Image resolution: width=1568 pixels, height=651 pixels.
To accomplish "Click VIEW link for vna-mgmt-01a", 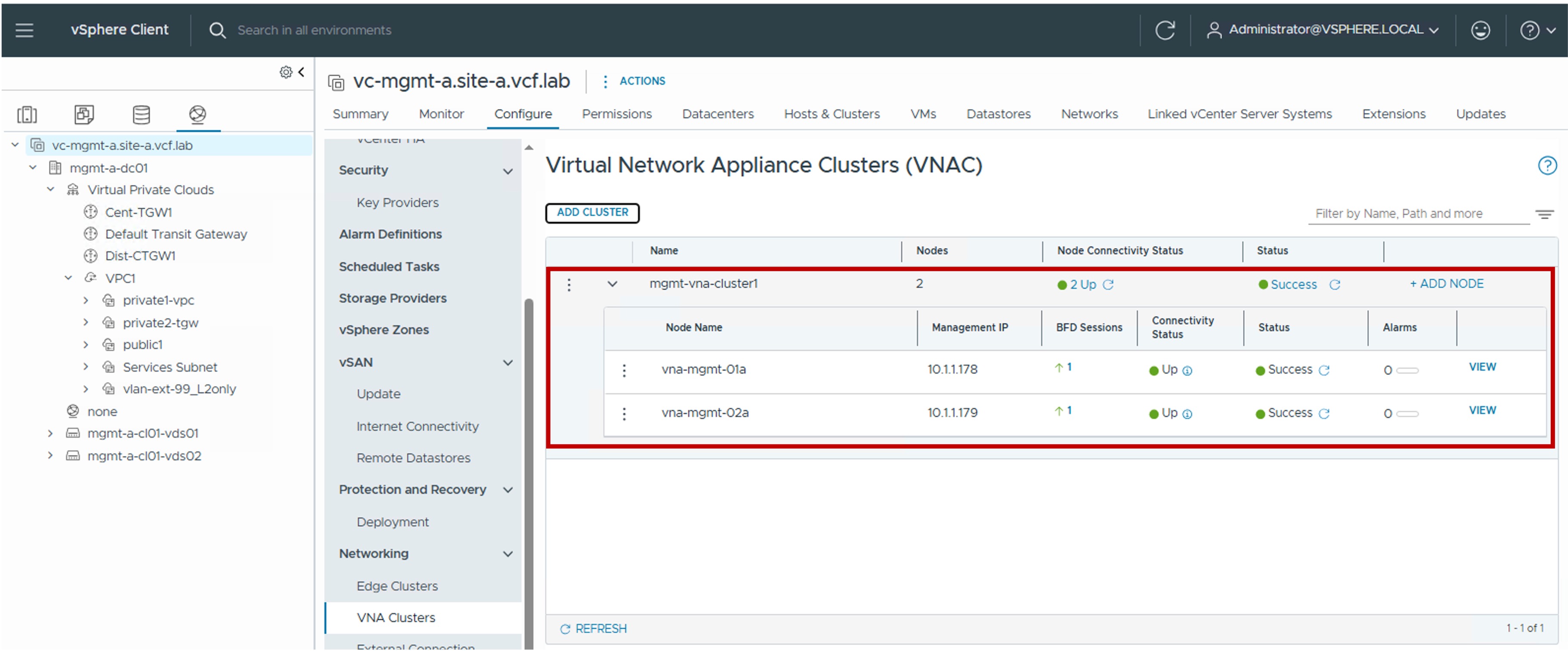I will (x=1481, y=366).
